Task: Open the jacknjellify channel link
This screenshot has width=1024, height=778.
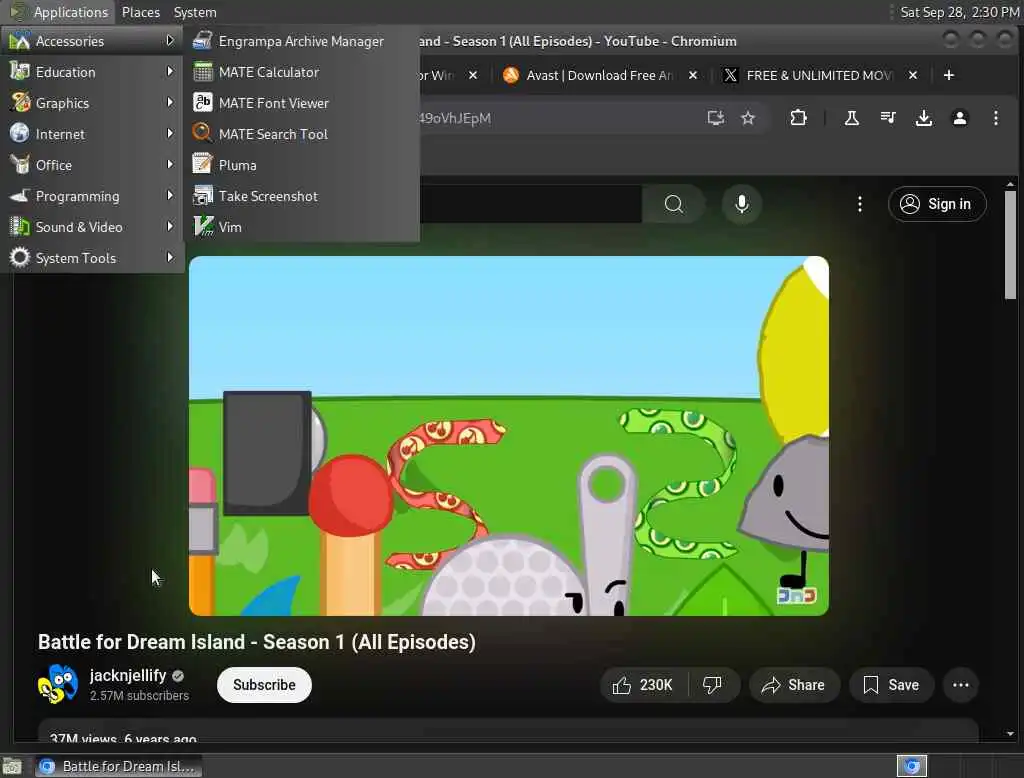Action: (128, 675)
